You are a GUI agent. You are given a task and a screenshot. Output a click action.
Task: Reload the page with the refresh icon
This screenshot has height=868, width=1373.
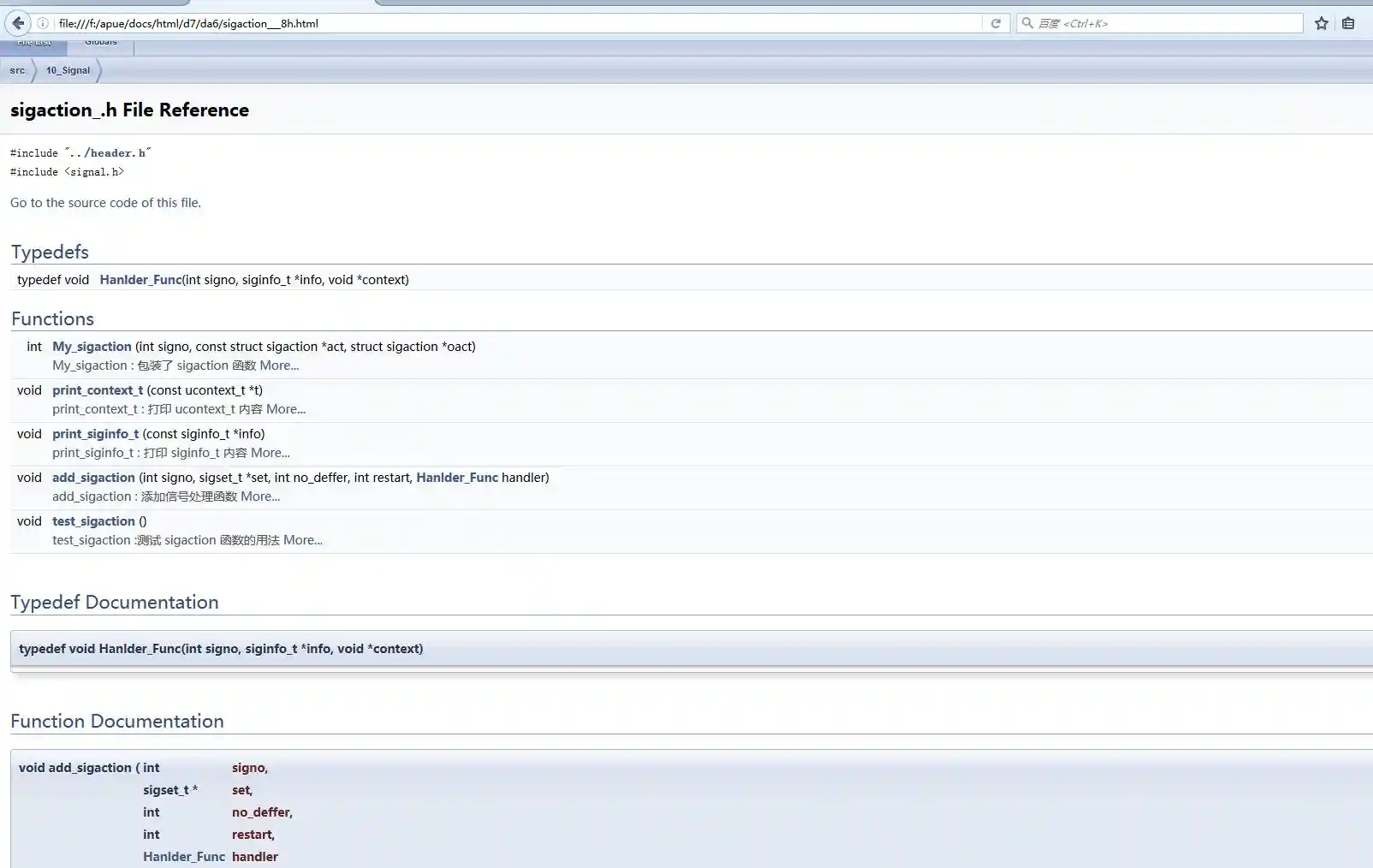coord(996,23)
